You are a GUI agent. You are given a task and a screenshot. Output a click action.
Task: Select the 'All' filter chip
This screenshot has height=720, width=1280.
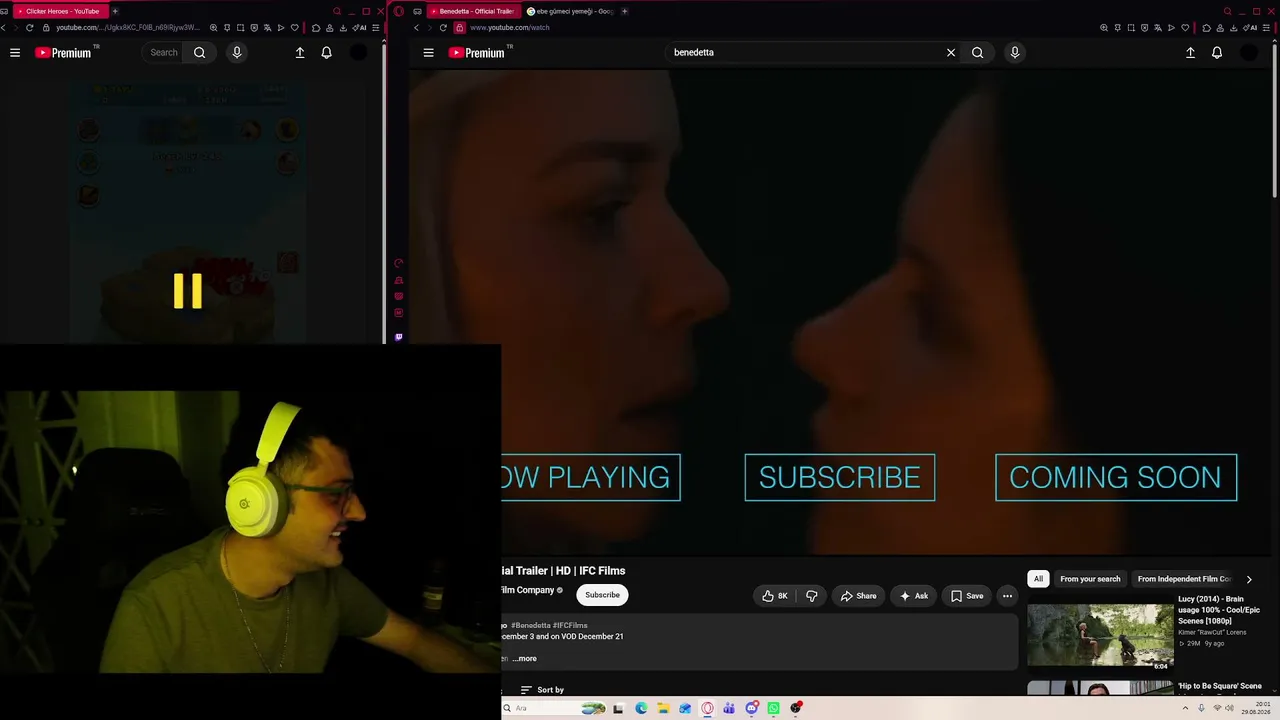tap(1038, 579)
